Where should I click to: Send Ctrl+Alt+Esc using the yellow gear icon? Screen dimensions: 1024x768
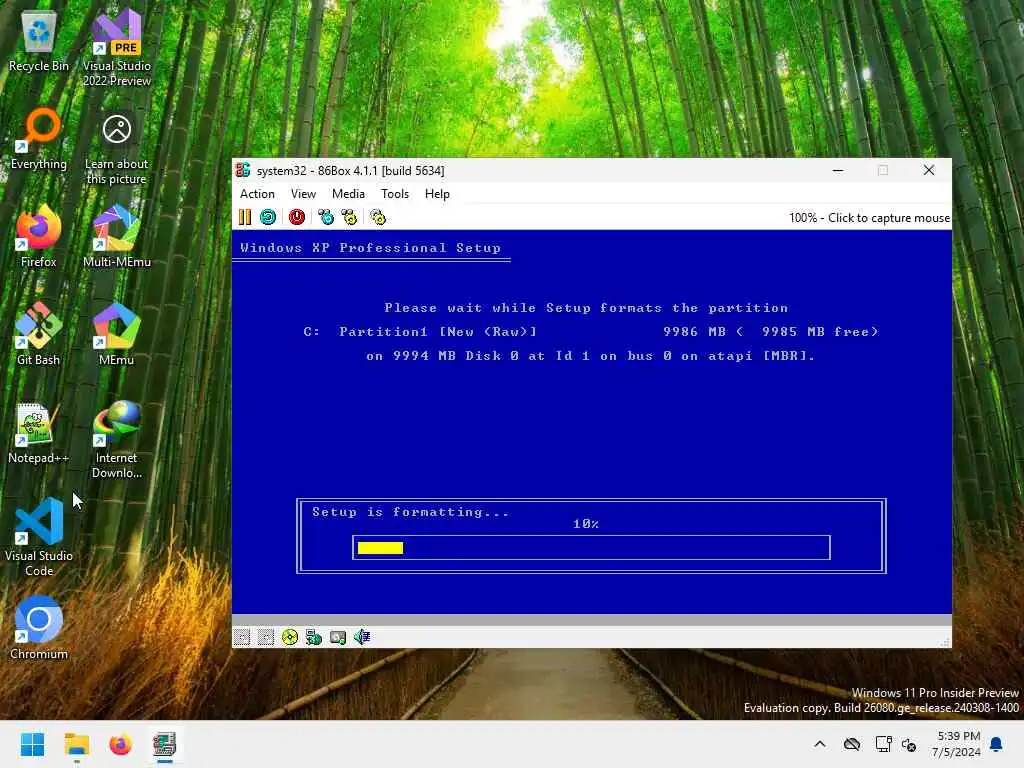(349, 217)
